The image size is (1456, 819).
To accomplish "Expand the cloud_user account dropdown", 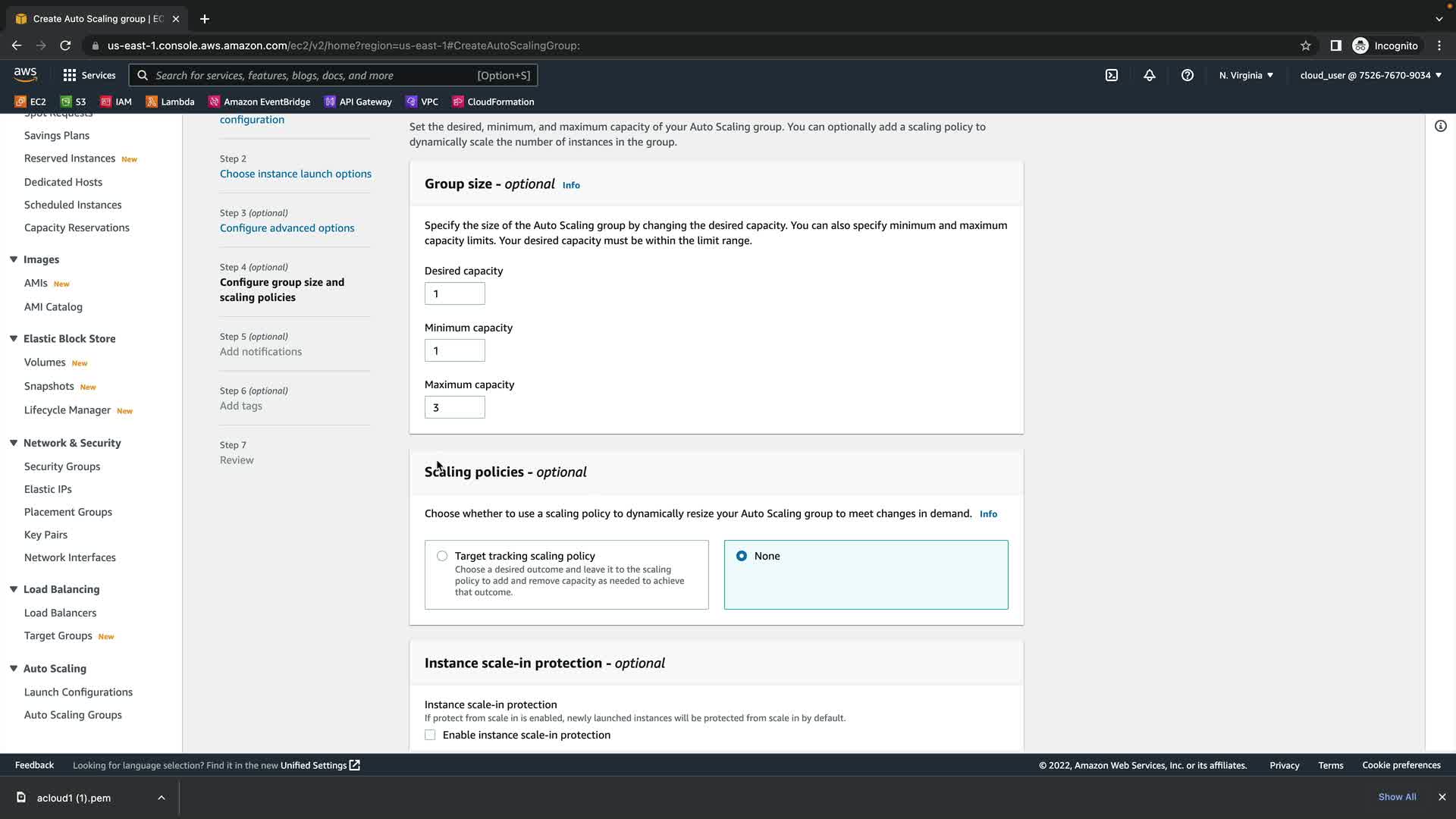I will [1370, 75].
